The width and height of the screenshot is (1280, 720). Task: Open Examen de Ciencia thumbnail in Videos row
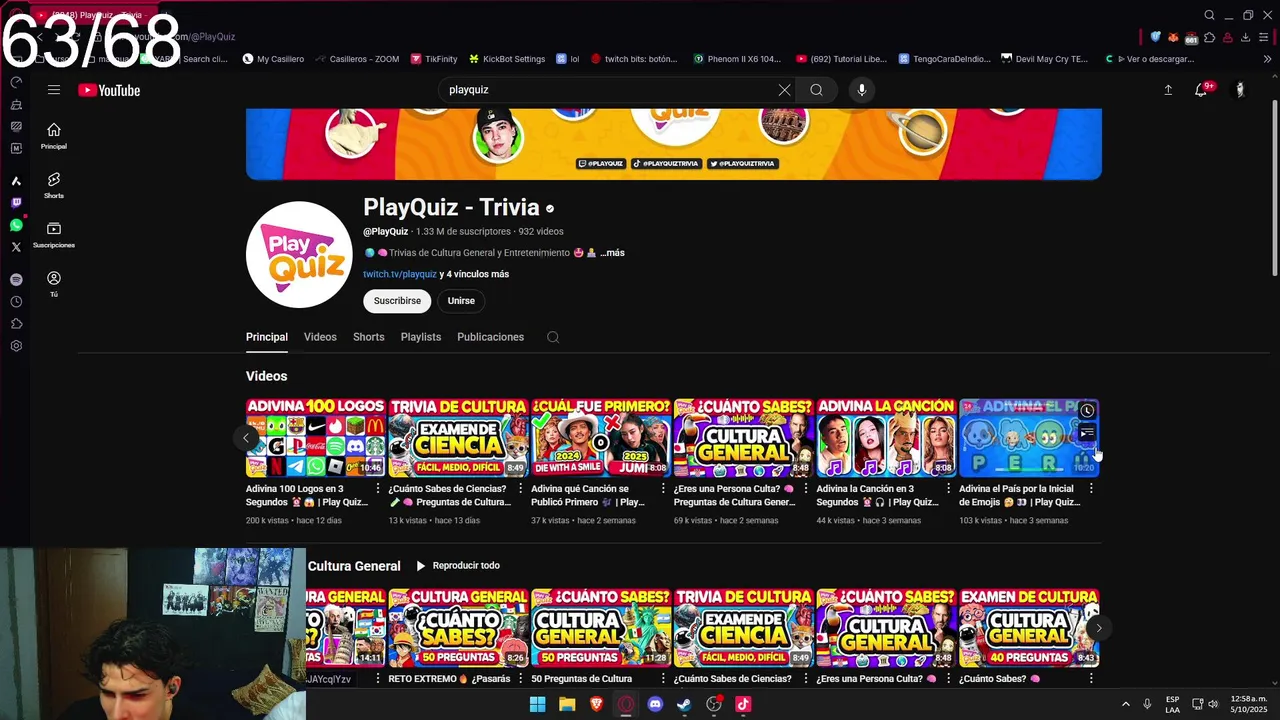(x=458, y=438)
